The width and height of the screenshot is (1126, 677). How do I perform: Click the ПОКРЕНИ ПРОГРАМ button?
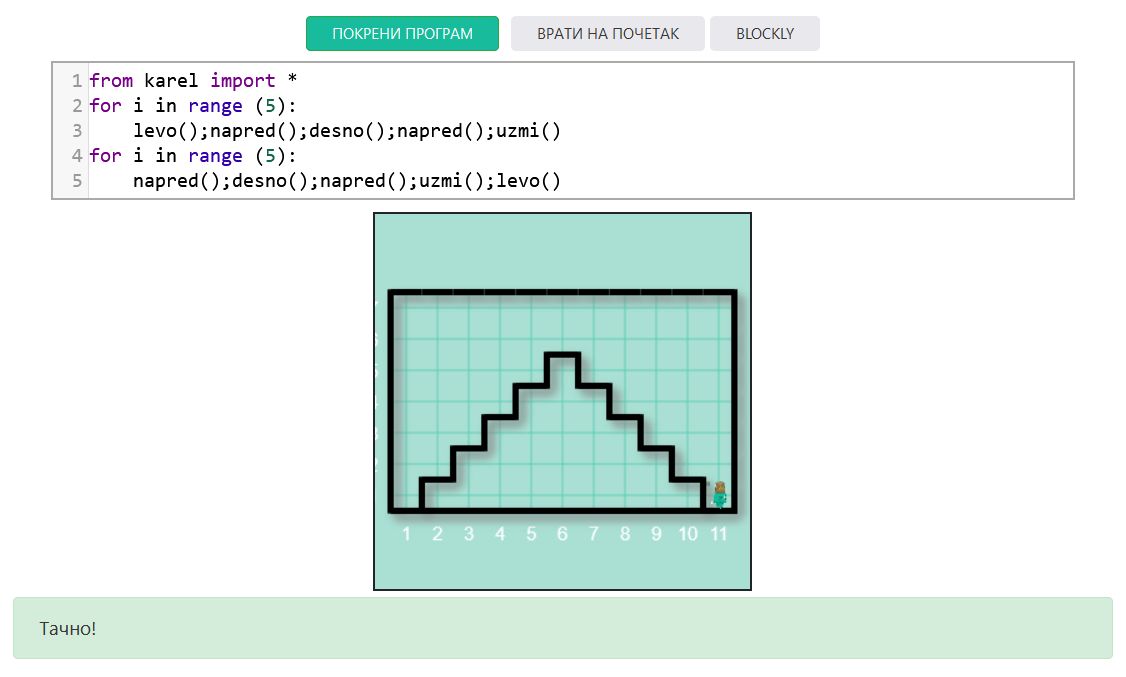coord(402,33)
